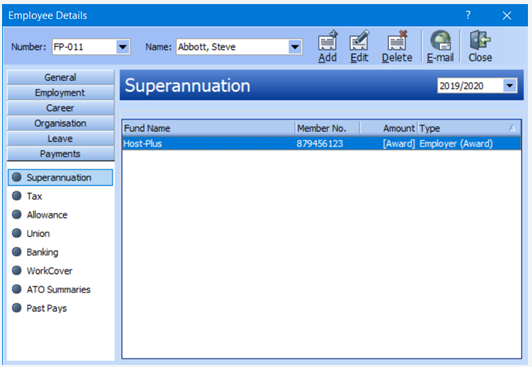Select Superannuation in the Payments list
The image size is (532, 367).
[60, 177]
